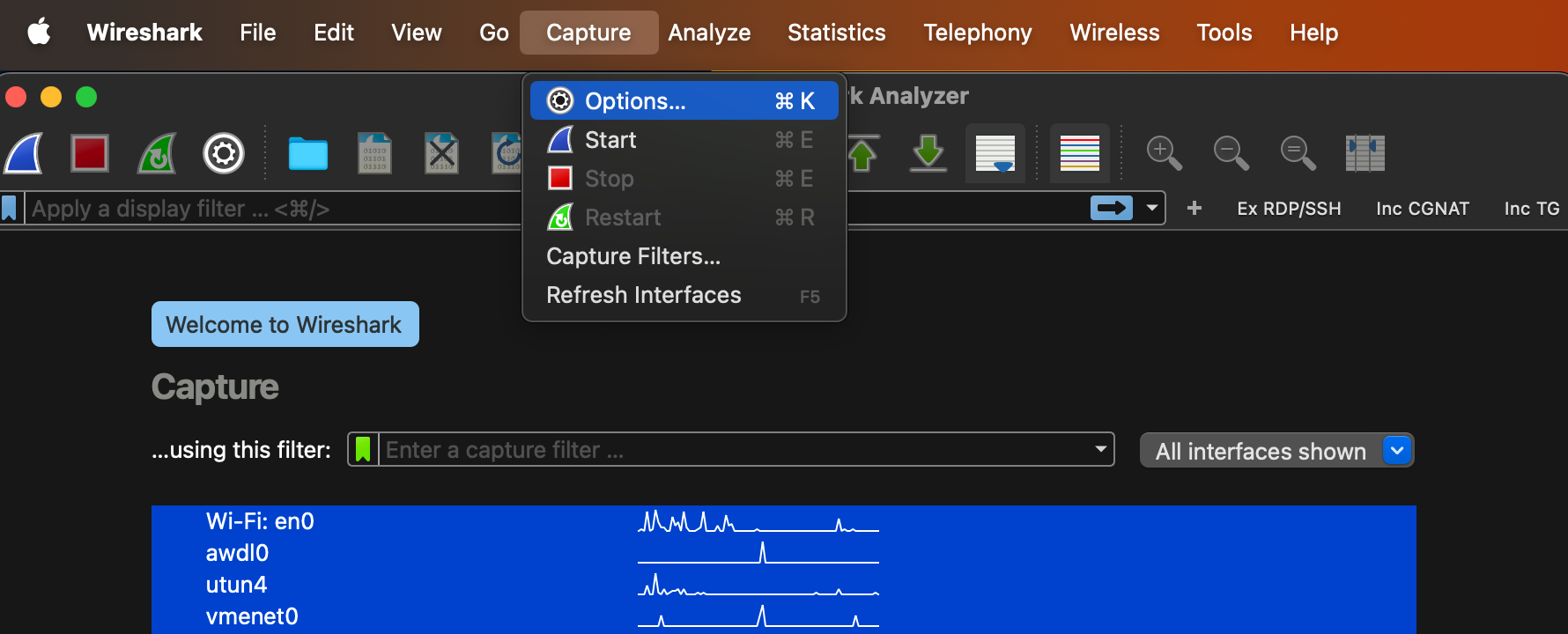Image resolution: width=1568 pixels, height=634 pixels.
Task: Apply the Inc CGNAT filter button
Action: pyautogui.click(x=1423, y=209)
